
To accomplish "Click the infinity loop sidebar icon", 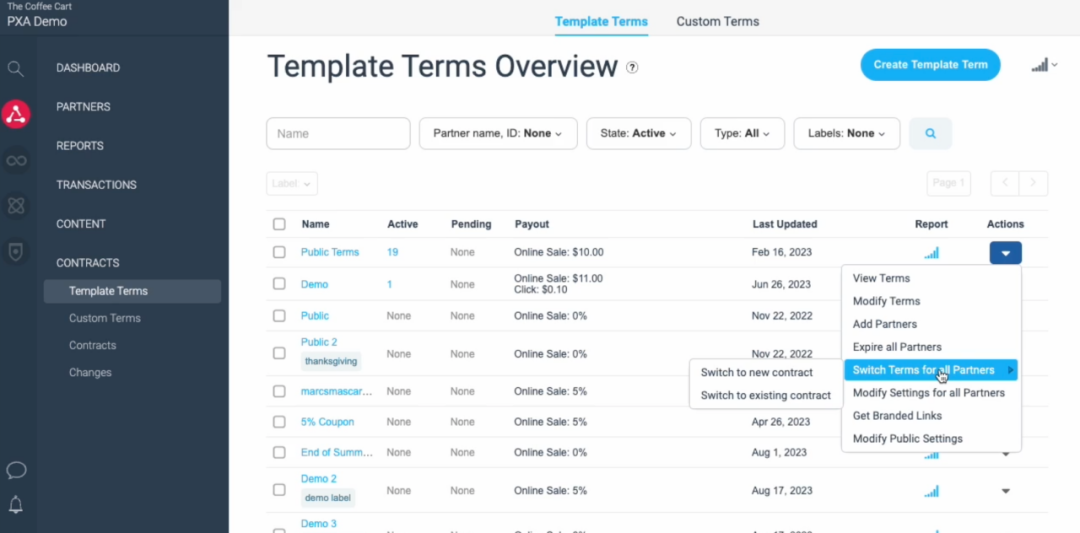I will pyautogui.click(x=16, y=160).
